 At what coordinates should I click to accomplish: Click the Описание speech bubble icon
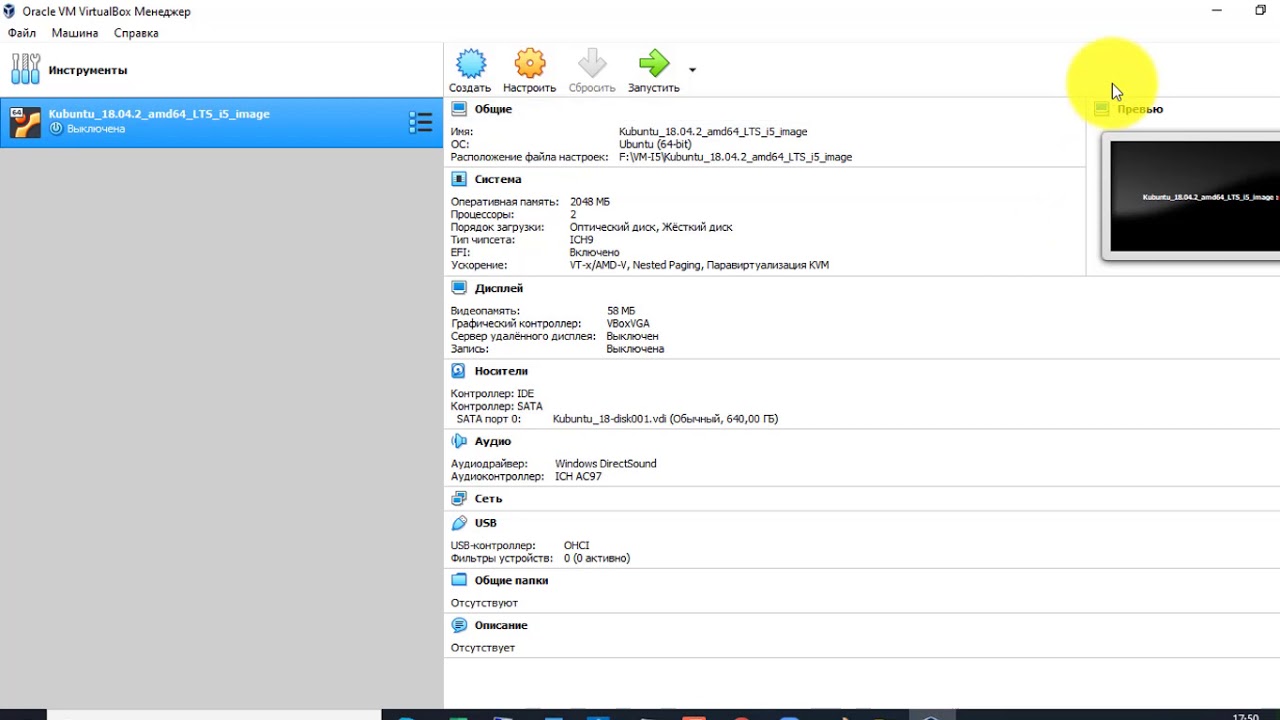coord(459,625)
